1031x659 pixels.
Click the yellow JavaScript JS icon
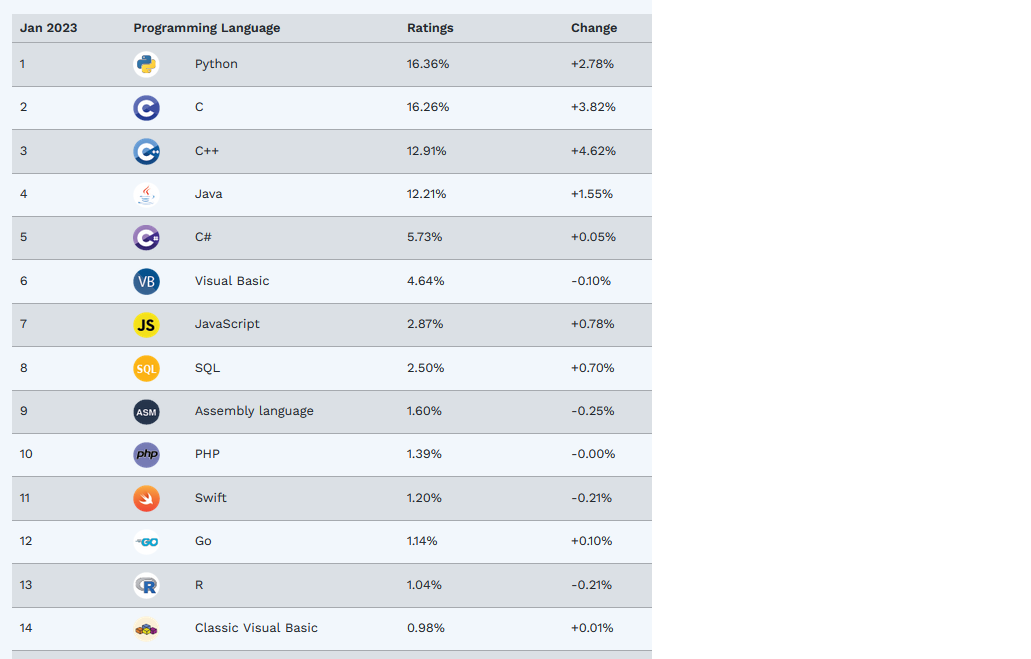point(146,325)
